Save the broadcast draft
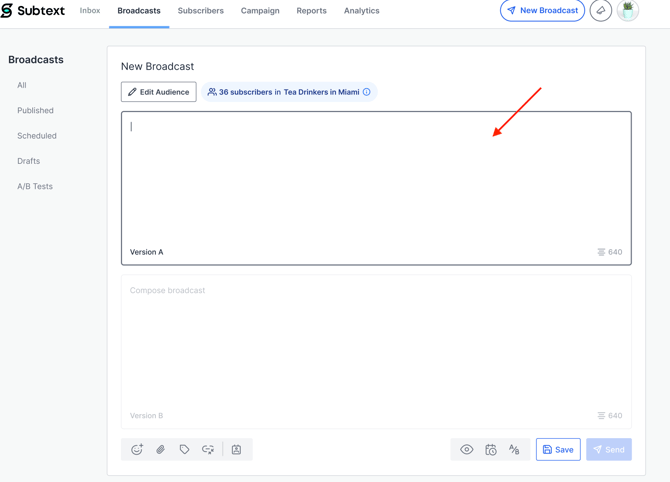 (x=558, y=450)
